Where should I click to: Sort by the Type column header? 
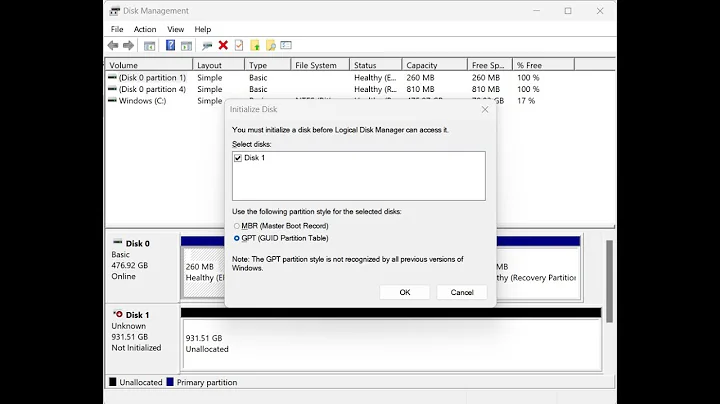pyautogui.click(x=268, y=65)
